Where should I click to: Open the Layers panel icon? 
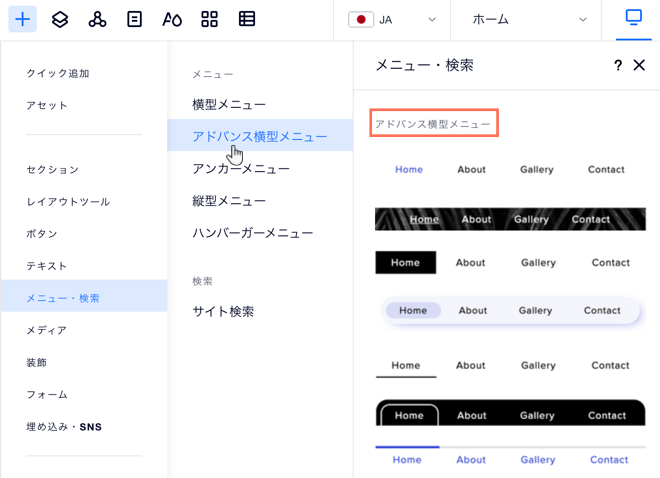(x=60, y=19)
